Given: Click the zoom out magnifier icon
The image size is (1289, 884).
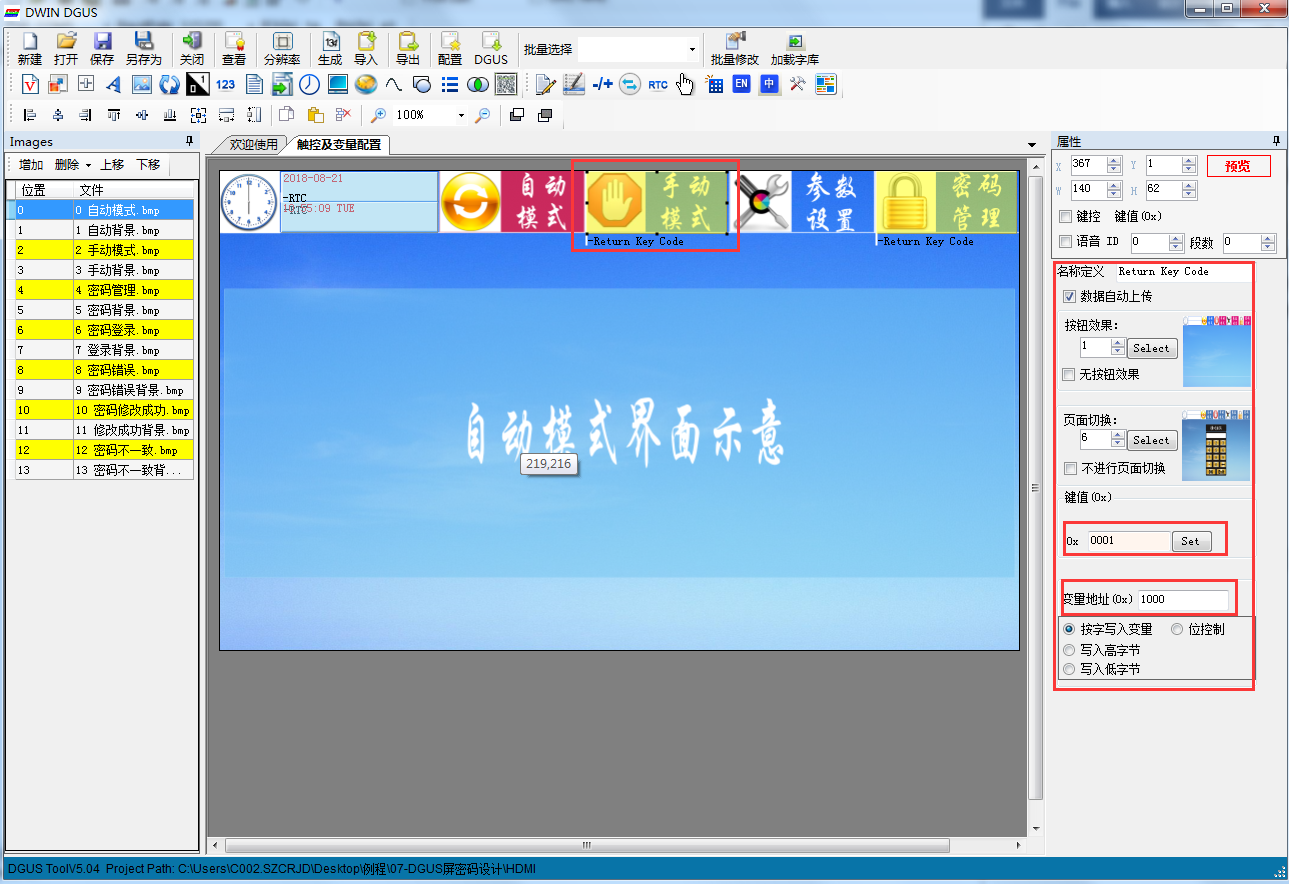Looking at the screenshot, I should click(x=483, y=115).
